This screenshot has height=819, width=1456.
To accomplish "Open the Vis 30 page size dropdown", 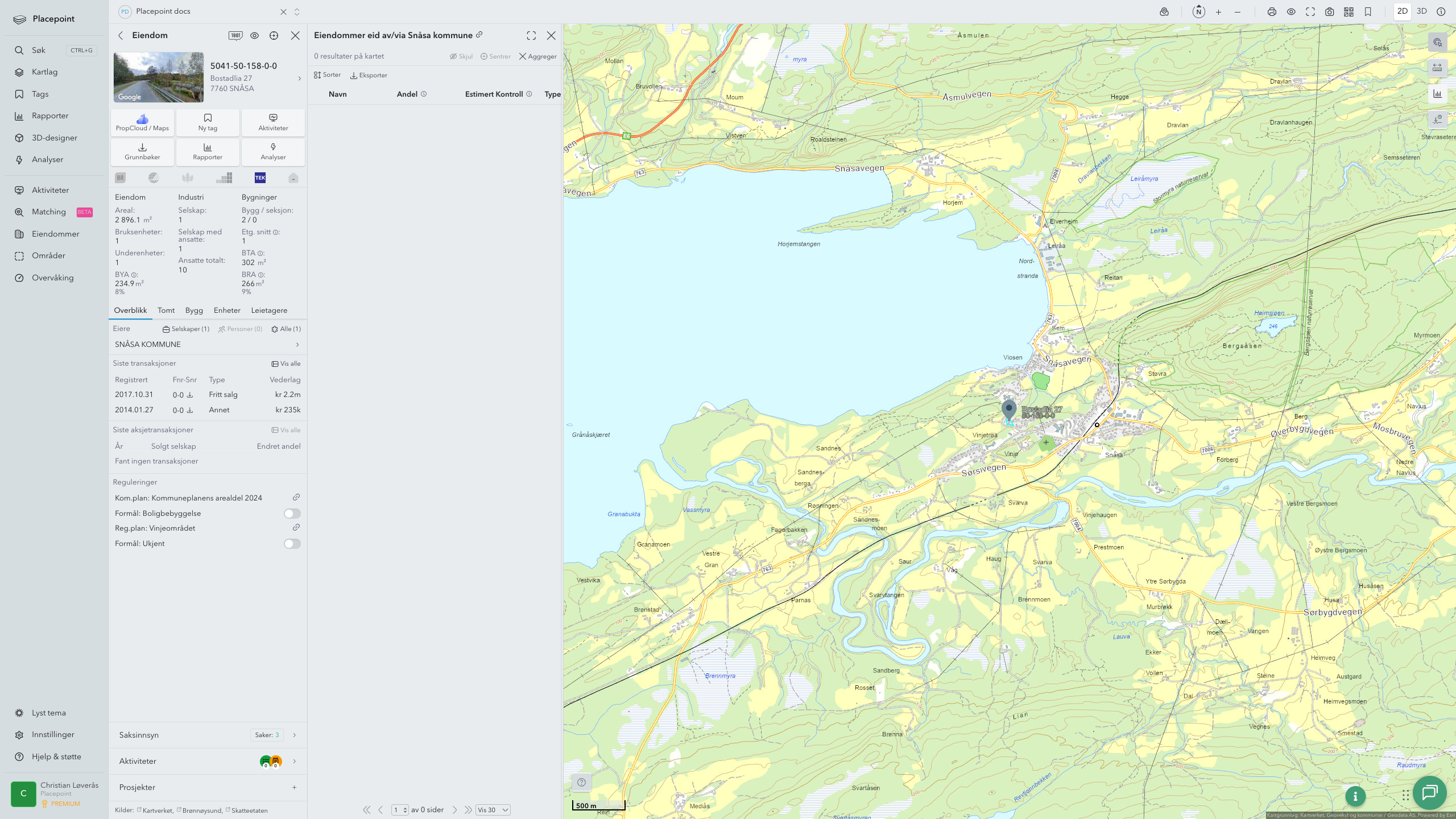I will click(x=493, y=810).
